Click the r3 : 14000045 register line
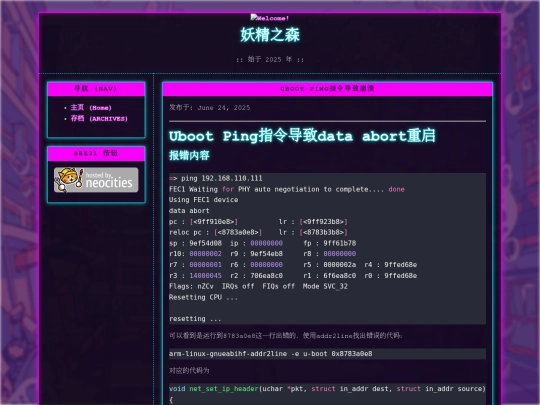This screenshot has height=405, width=540. click(x=293, y=276)
